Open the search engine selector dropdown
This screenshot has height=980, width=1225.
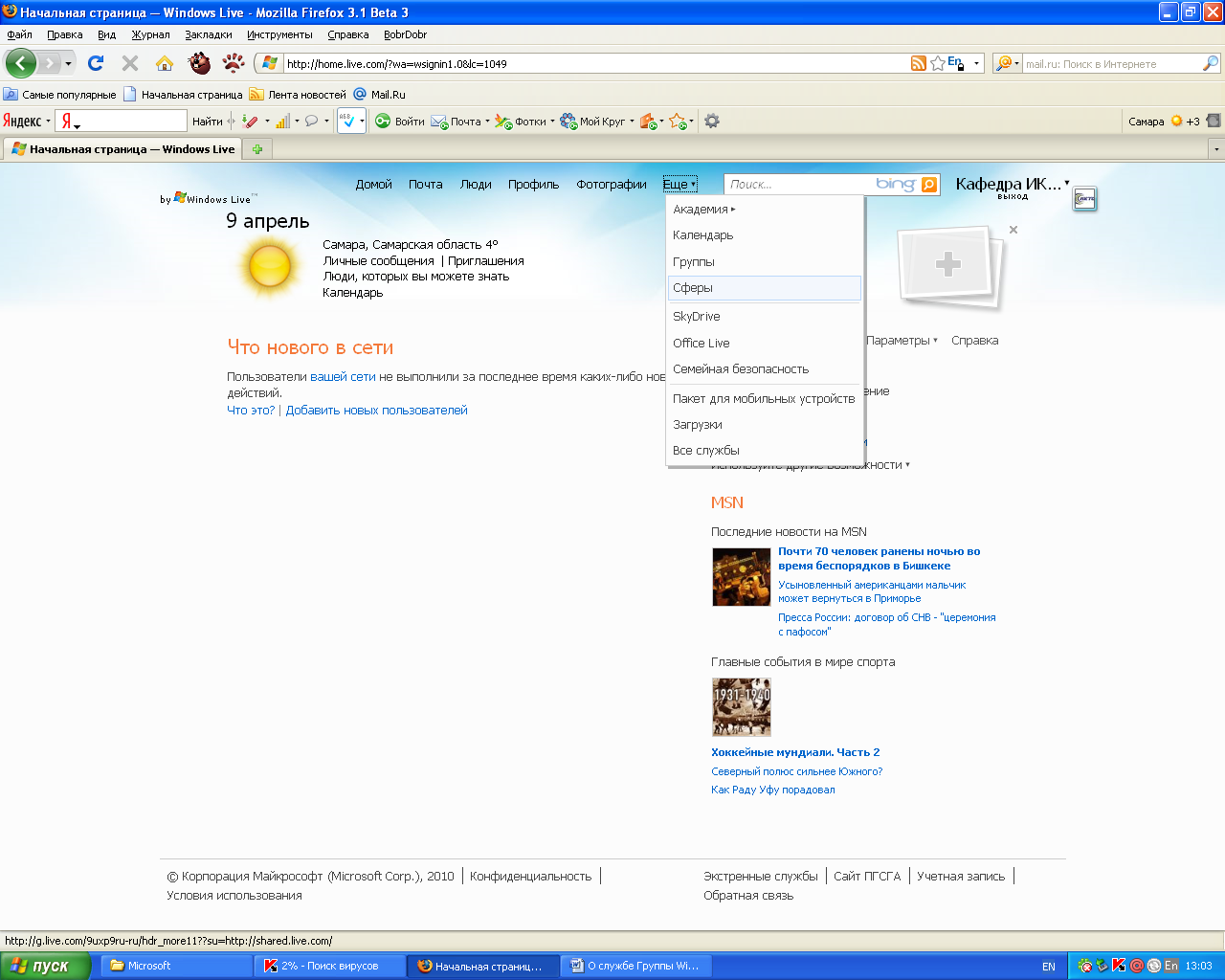pyautogui.click(x=1008, y=63)
